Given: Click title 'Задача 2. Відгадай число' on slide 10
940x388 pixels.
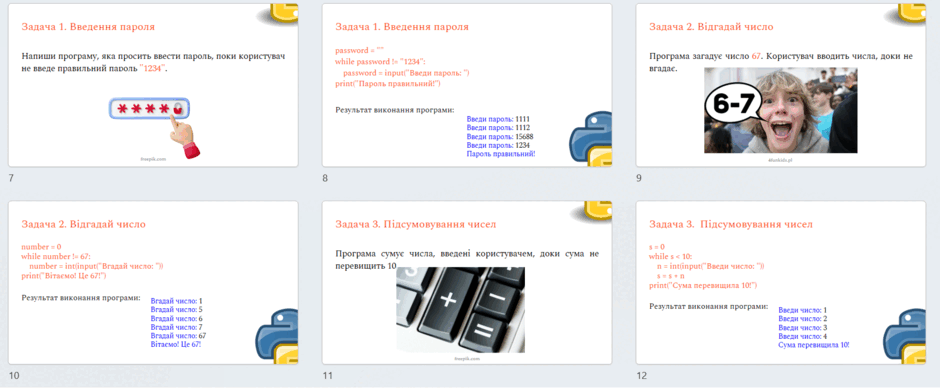Looking at the screenshot, I should pyautogui.click(x=83, y=224).
